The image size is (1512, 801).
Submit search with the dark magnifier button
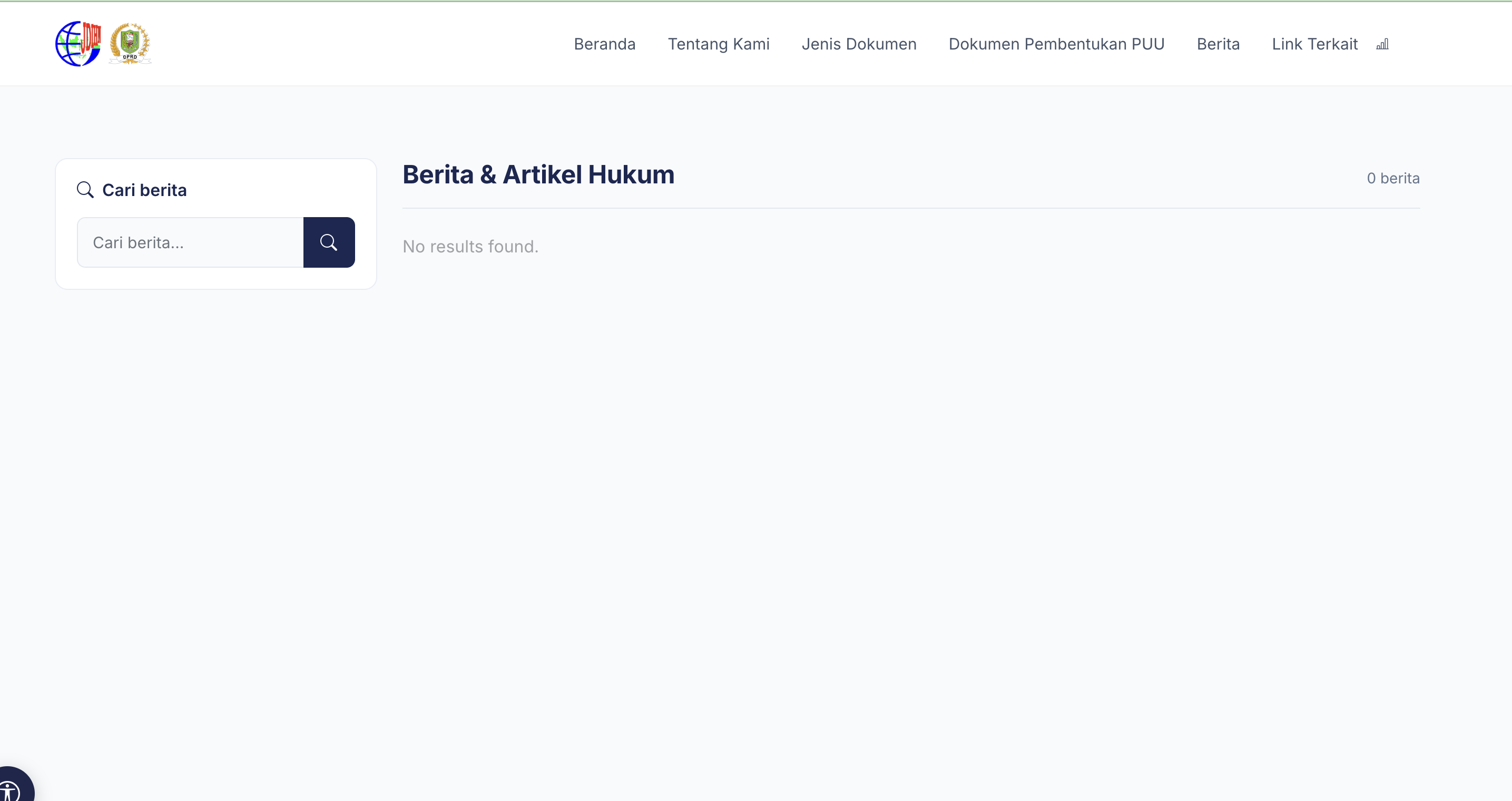(329, 242)
